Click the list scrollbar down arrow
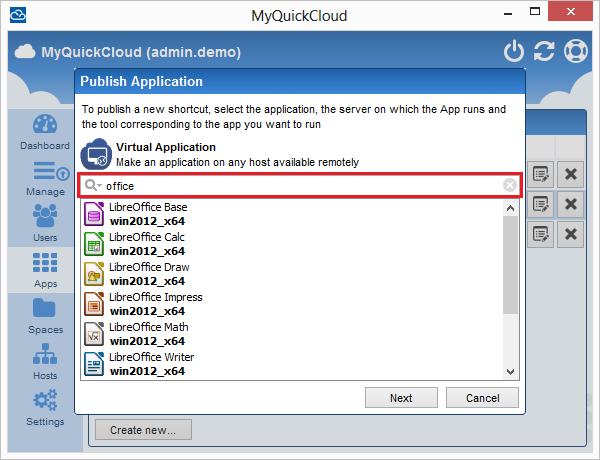The width and height of the screenshot is (600, 460). [x=510, y=371]
